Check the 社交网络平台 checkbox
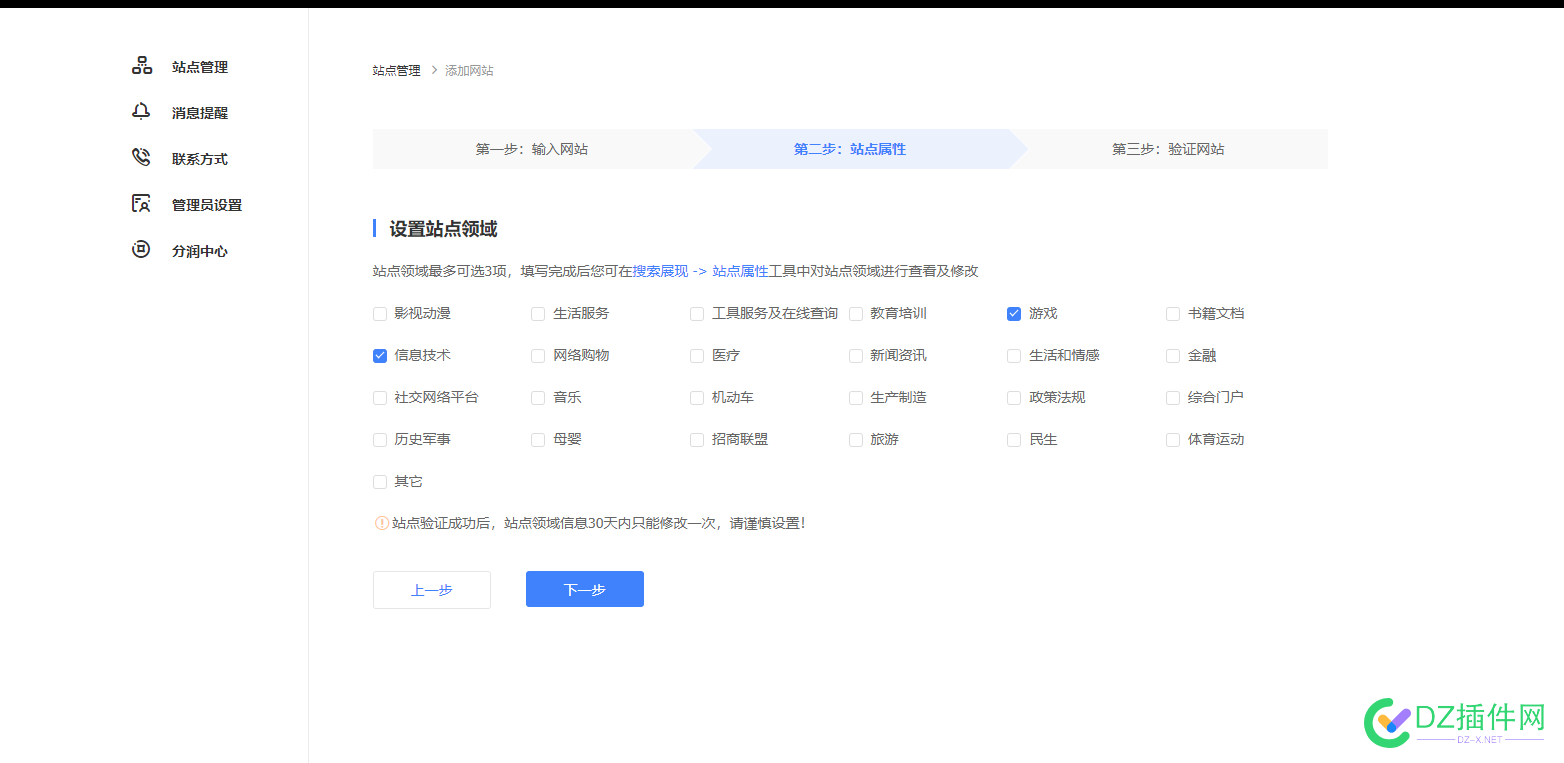This screenshot has width=1564, height=763. 380,398
